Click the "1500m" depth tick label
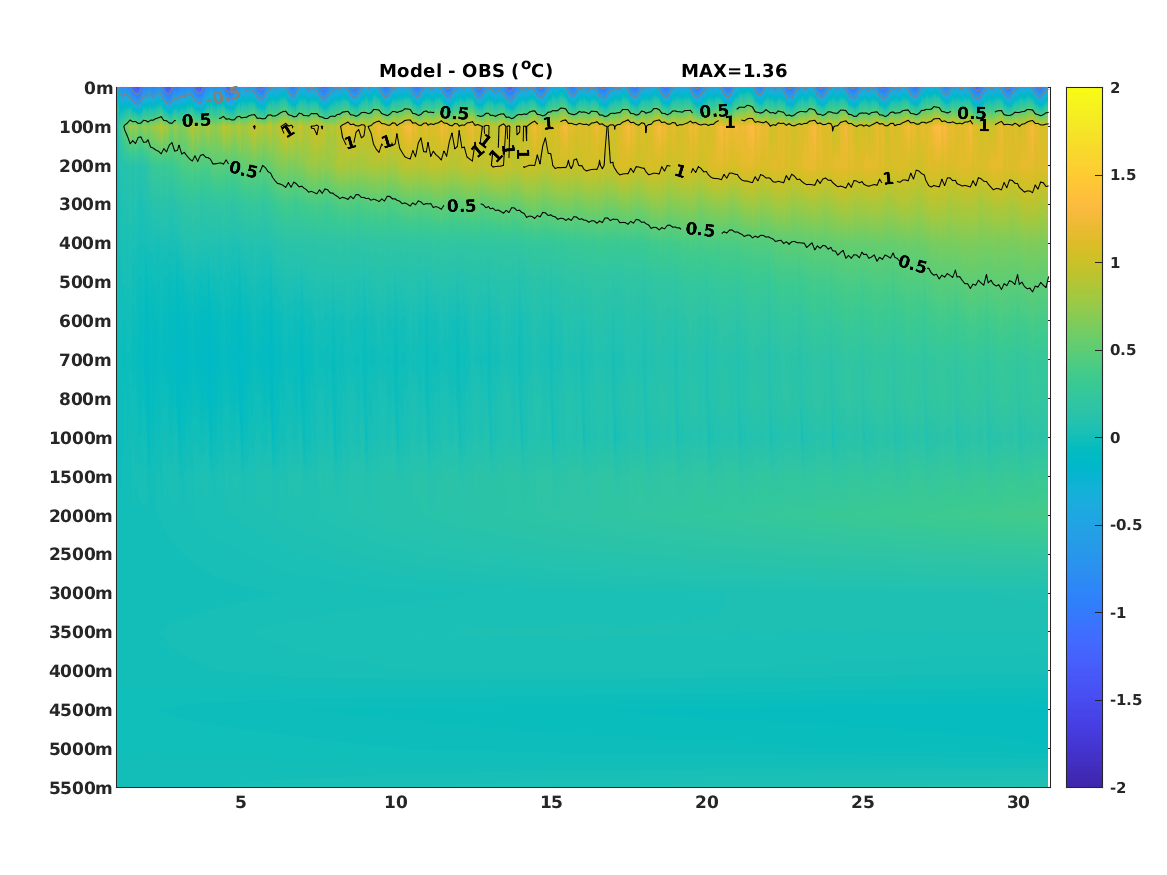Image resolution: width=1167 pixels, height=875 pixels. (x=81, y=477)
